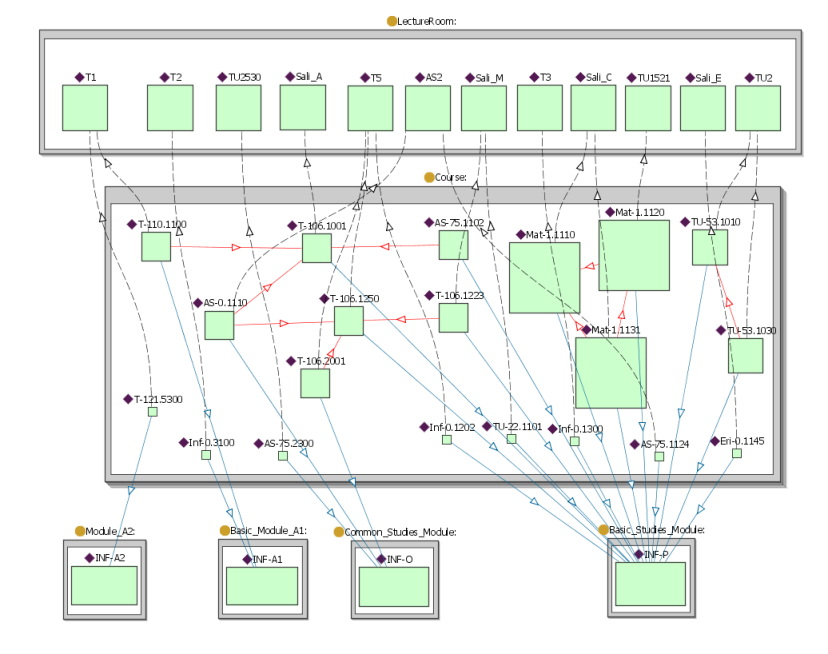
Task: Click the Inf-0.1202 course label
Action: click(452, 427)
